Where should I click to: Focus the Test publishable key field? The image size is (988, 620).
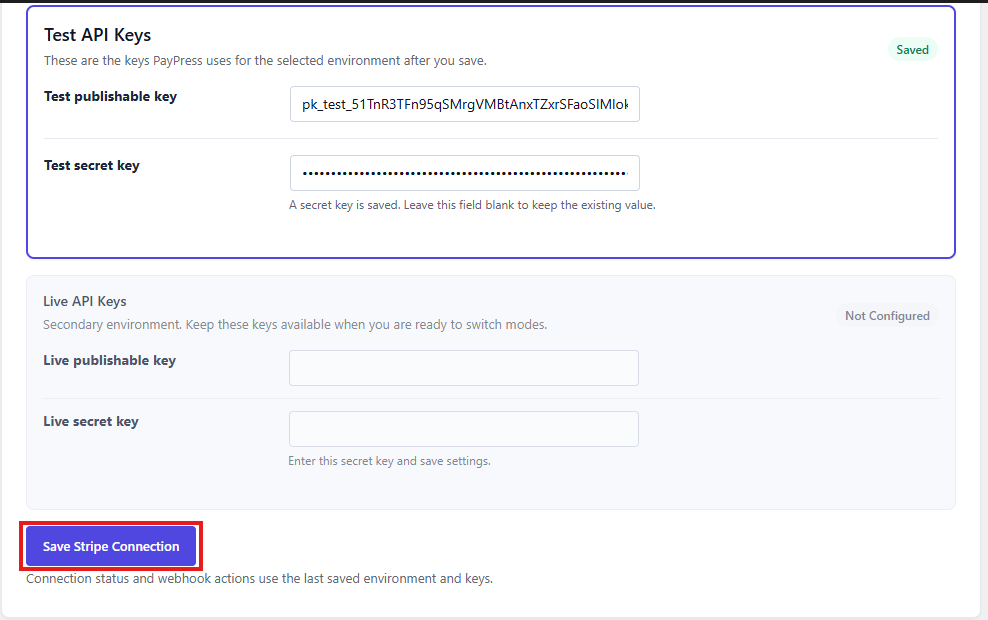464,104
